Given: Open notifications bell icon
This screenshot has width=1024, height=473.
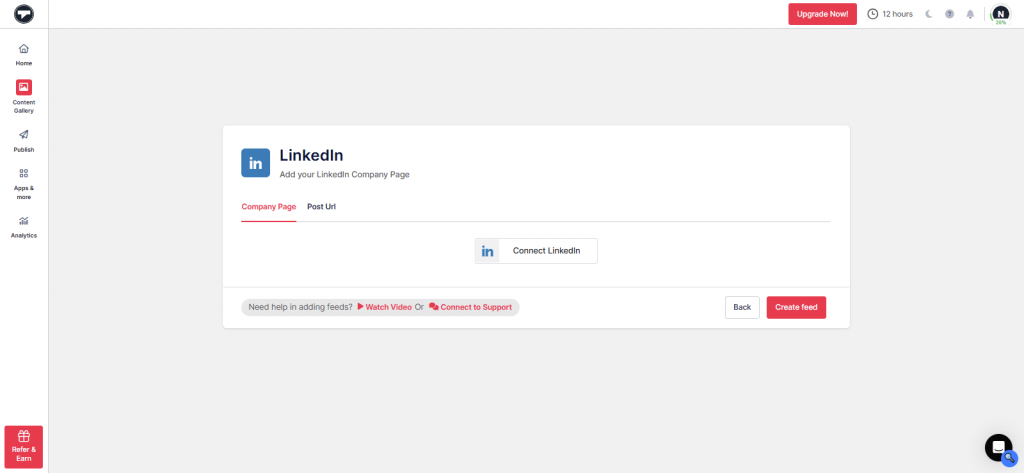Looking at the screenshot, I should [970, 14].
